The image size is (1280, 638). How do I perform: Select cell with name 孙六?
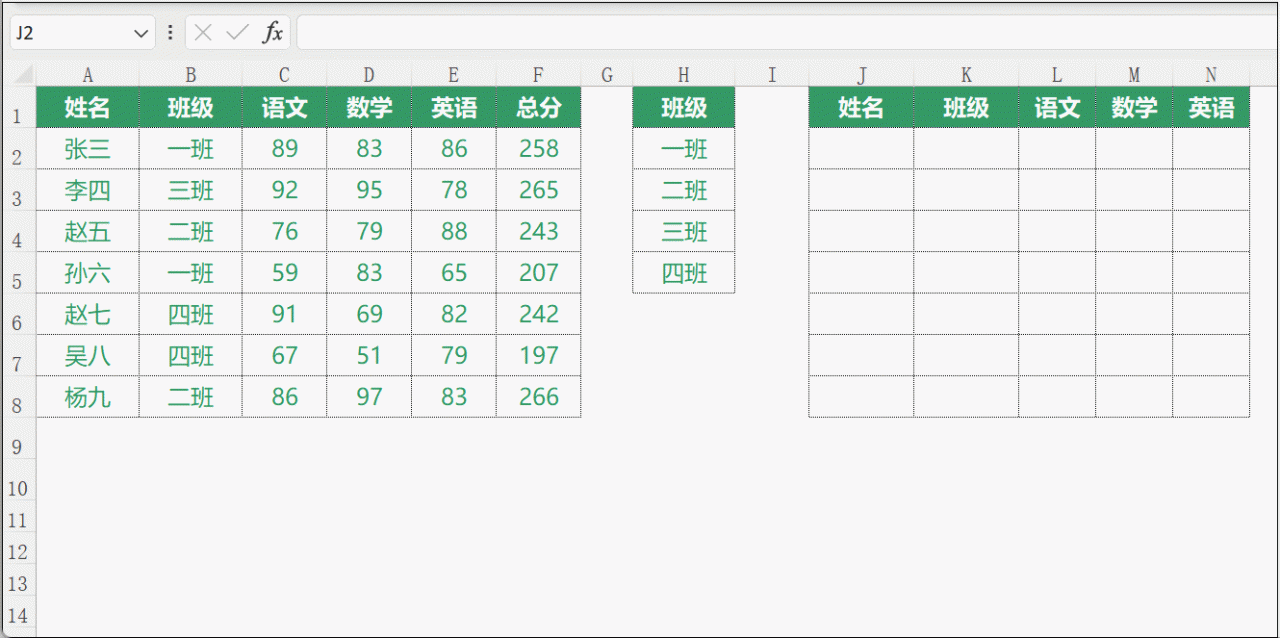(88, 273)
